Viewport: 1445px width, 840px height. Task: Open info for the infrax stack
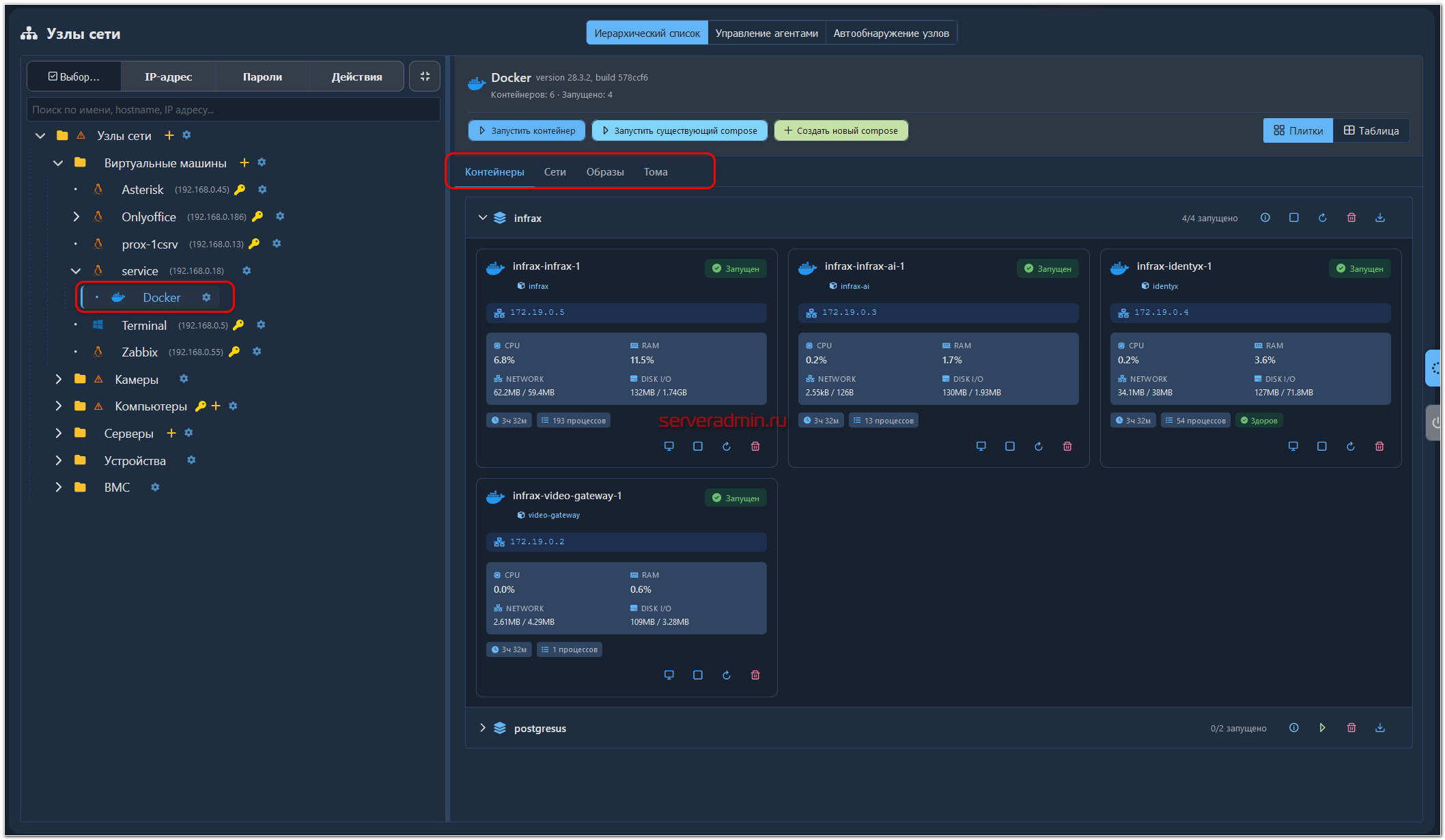1265,218
